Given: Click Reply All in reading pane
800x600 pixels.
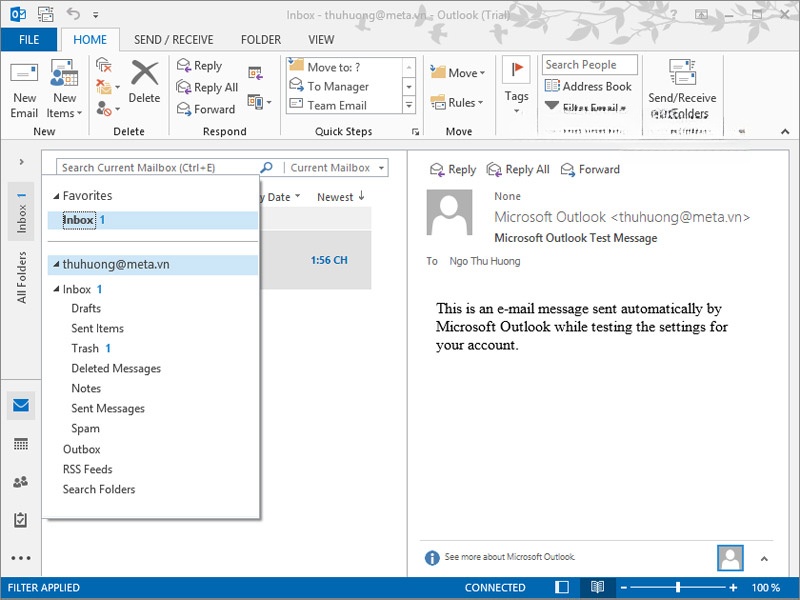Looking at the screenshot, I should coord(518,169).
